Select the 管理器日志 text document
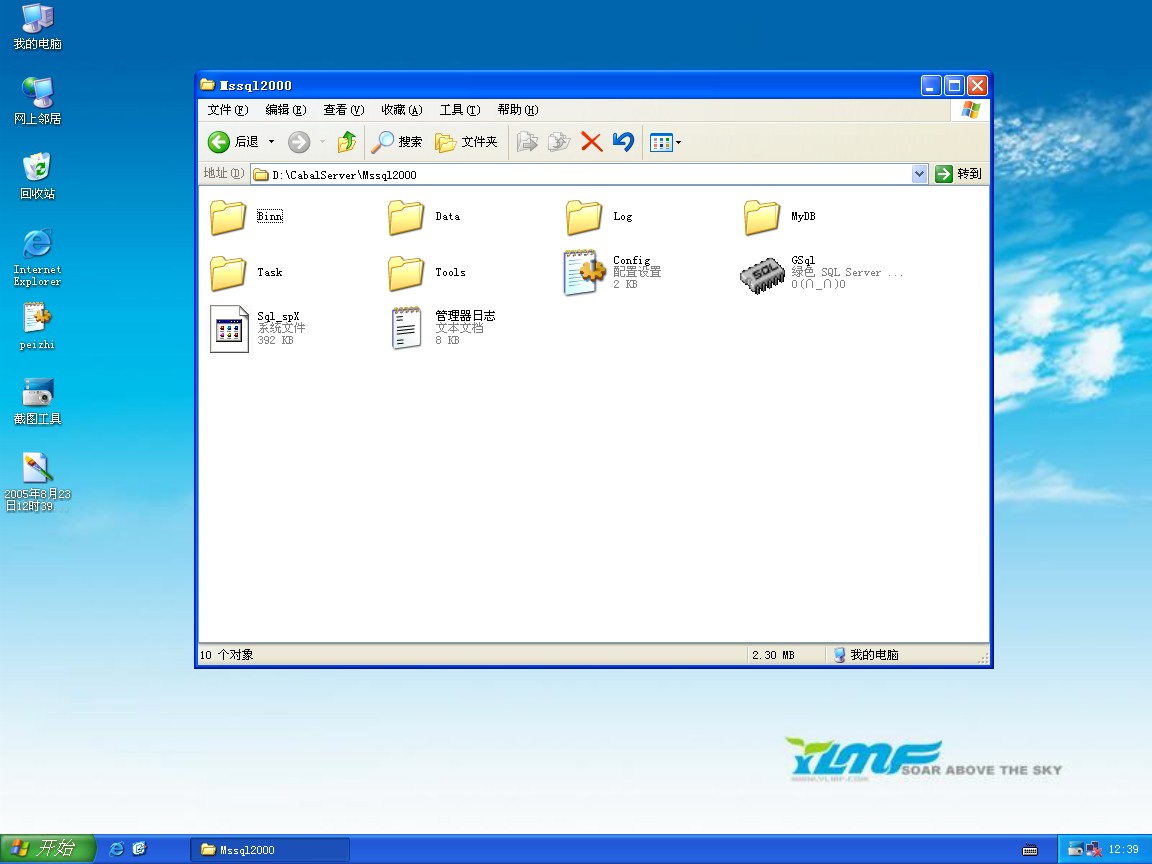 (x=406, y=329)
